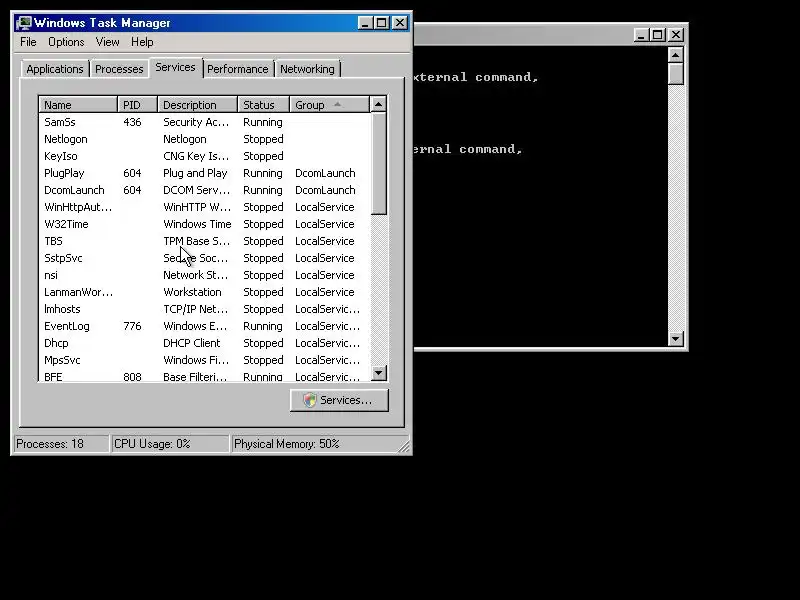Switch to the Processes tab

[119, 69]
